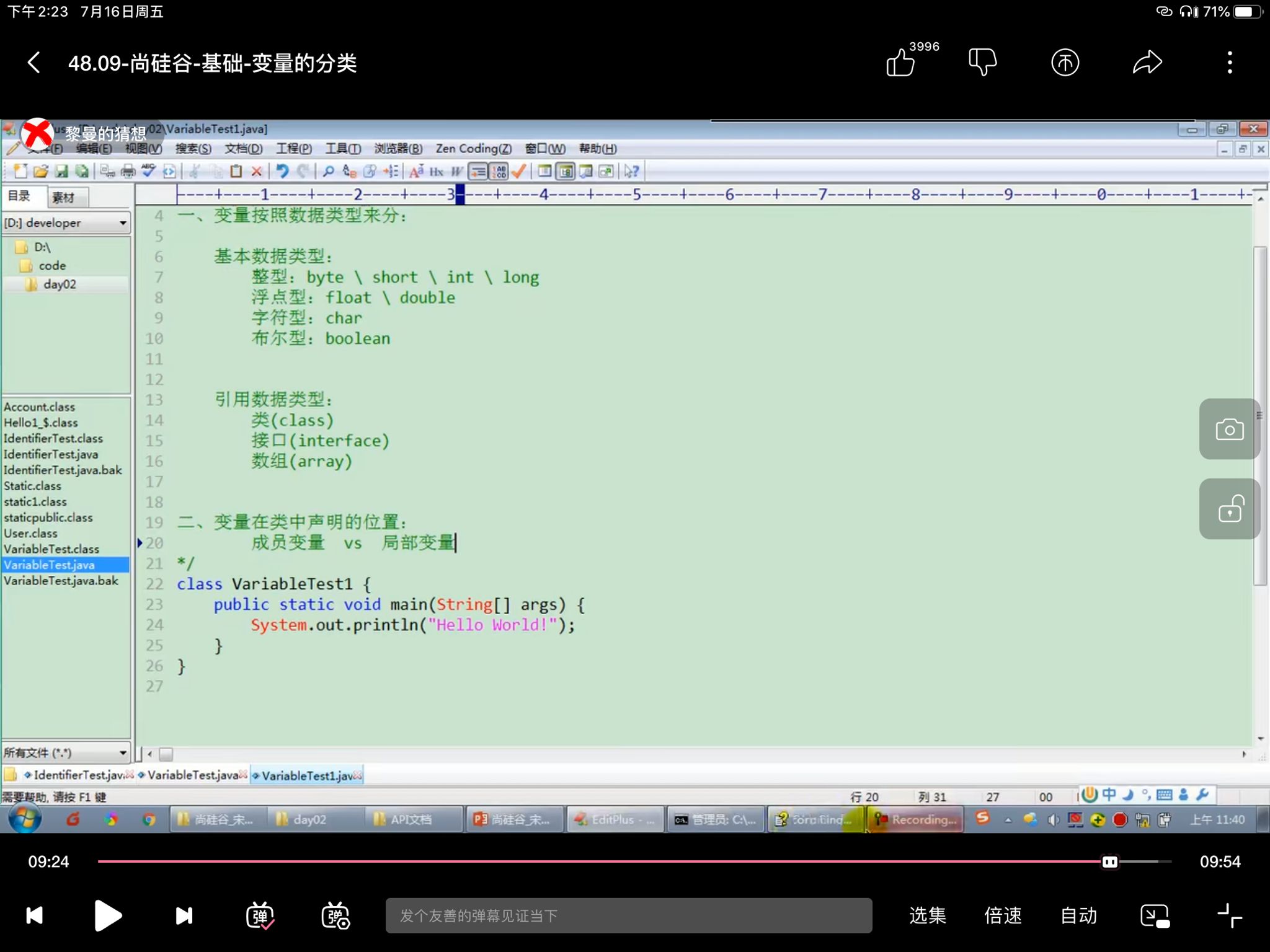This screenshot has height=952, width=1270.
Task: Open the three-dot more options menu
Action: 1230,63
